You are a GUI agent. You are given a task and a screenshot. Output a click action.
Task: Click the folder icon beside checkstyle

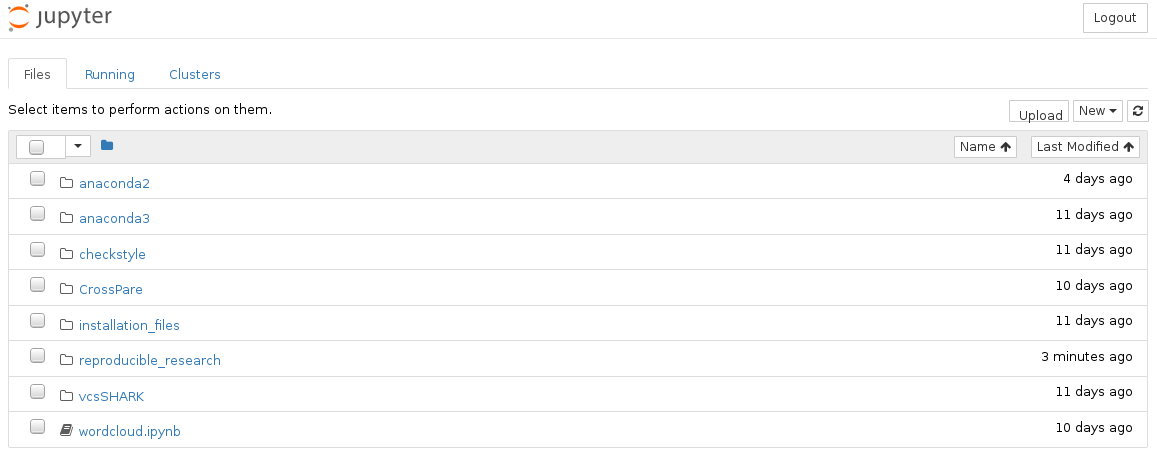click(x=67, y=254)
